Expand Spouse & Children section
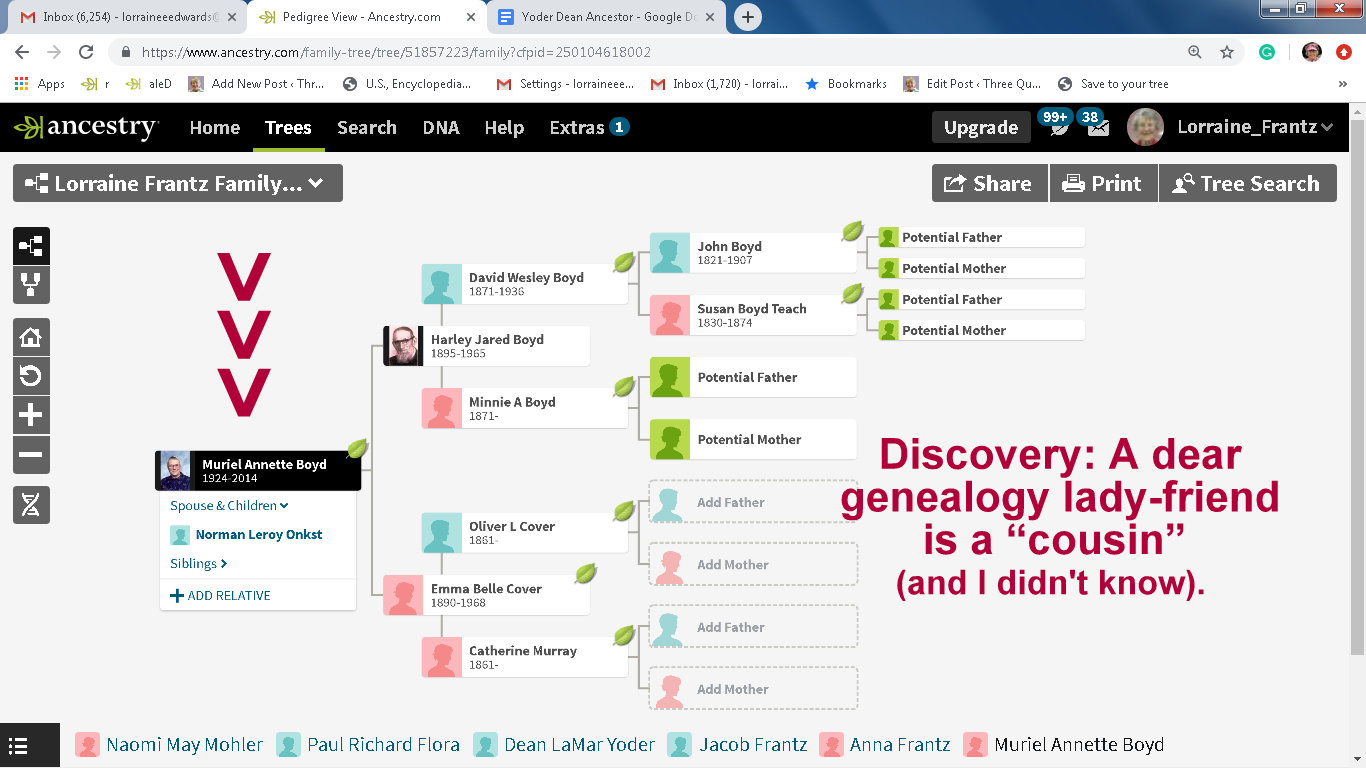Screen dimensions: 1366x768 (229, 505)
